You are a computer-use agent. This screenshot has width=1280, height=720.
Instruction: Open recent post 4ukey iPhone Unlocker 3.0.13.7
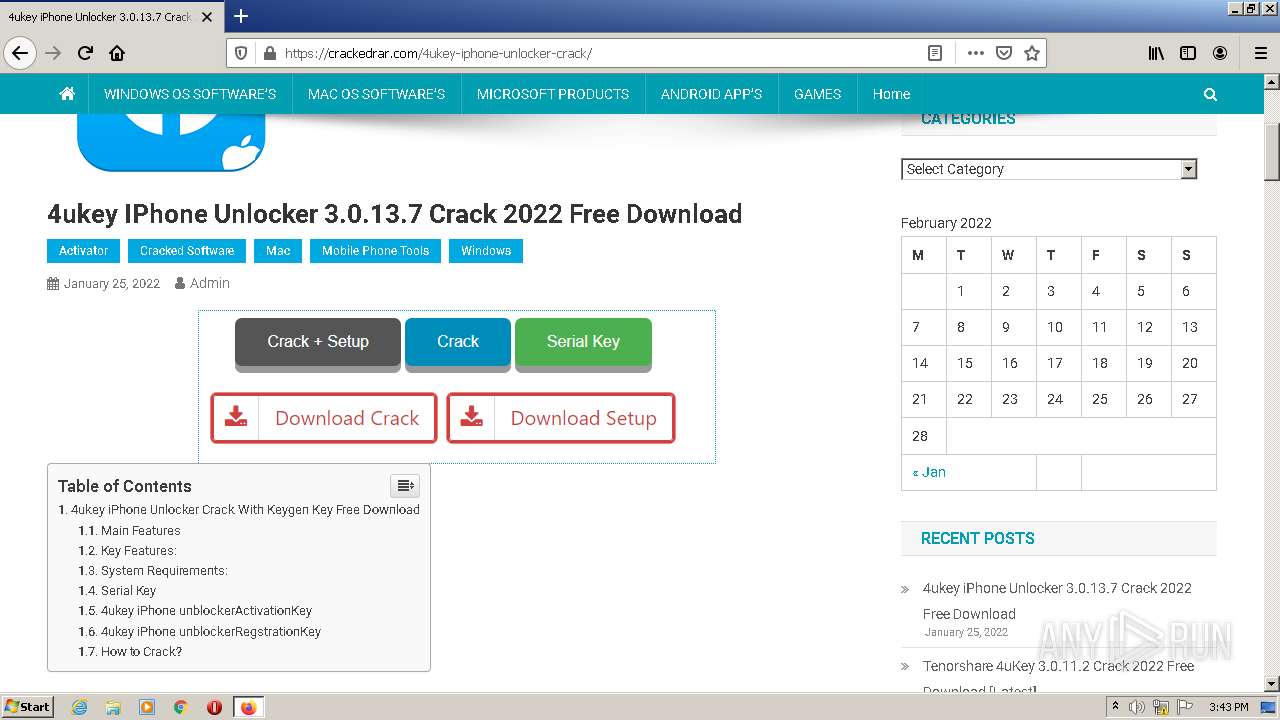click(1057, 601)
